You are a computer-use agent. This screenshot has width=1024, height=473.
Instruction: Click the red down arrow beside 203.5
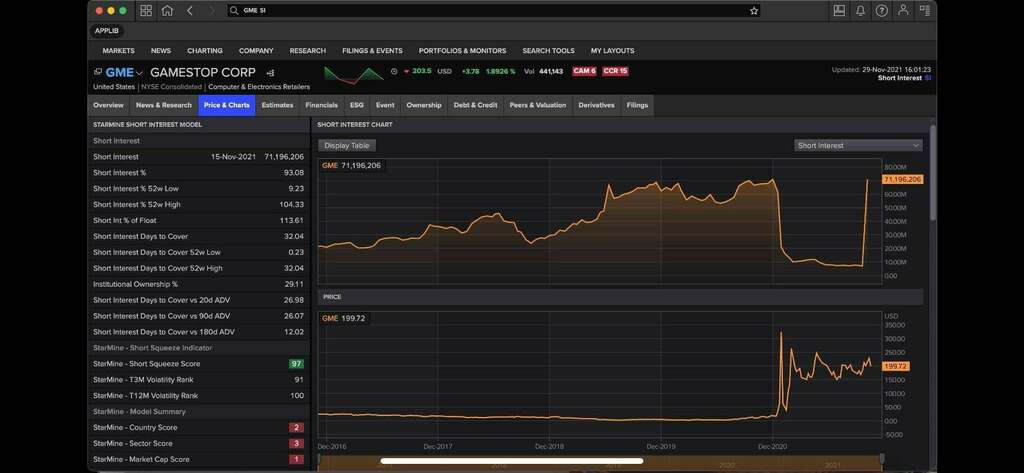(x=406, y=71)
